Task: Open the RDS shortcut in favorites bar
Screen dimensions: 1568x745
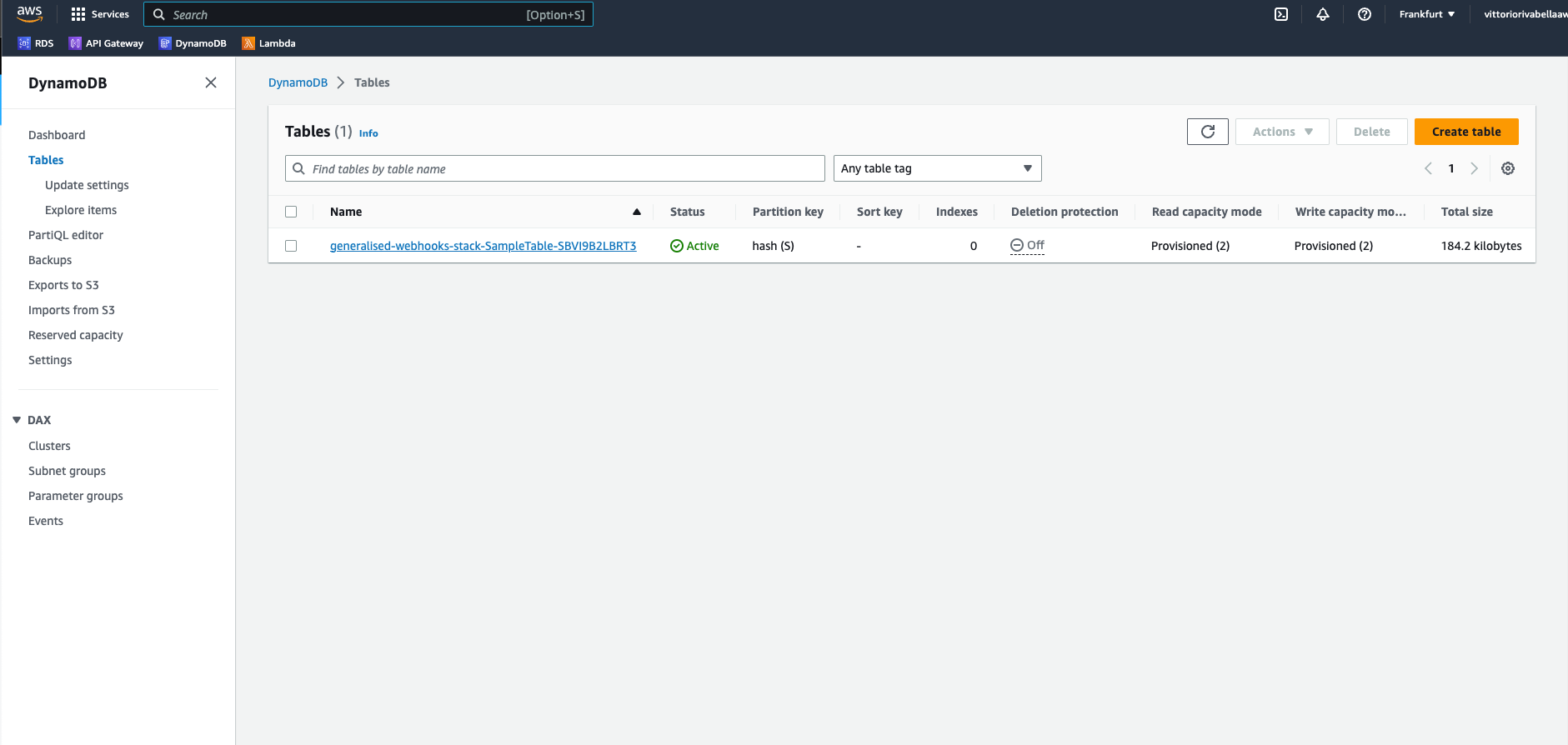Action: coord(36,43)
